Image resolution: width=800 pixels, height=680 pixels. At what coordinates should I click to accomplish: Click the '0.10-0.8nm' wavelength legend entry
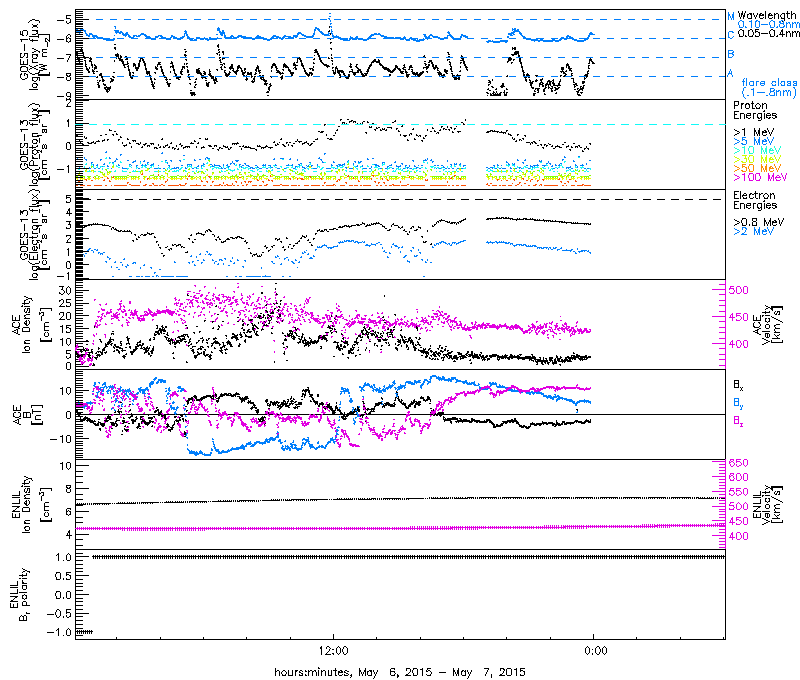[x=768, y=24]
